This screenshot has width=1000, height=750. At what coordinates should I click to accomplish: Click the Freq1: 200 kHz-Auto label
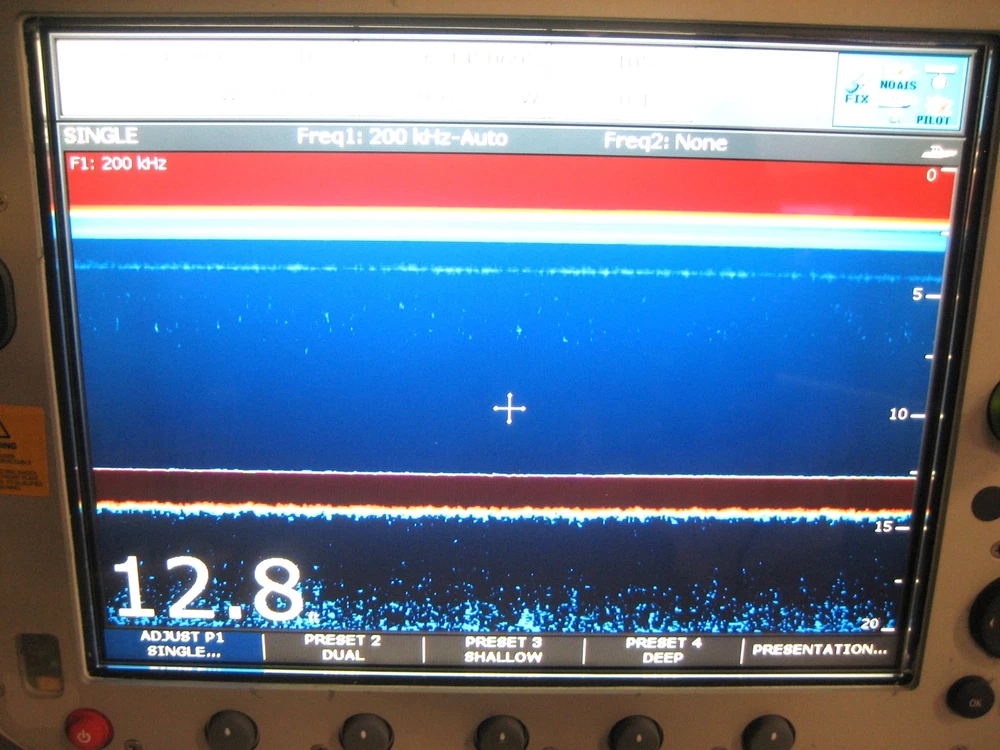(x=402, y=138)
